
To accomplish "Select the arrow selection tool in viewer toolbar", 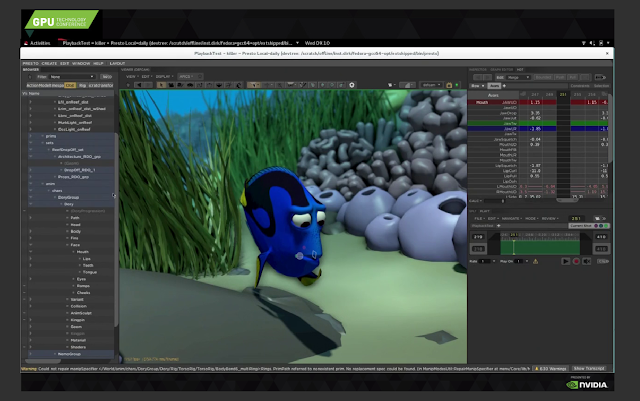I will click(x=161, y=85).
